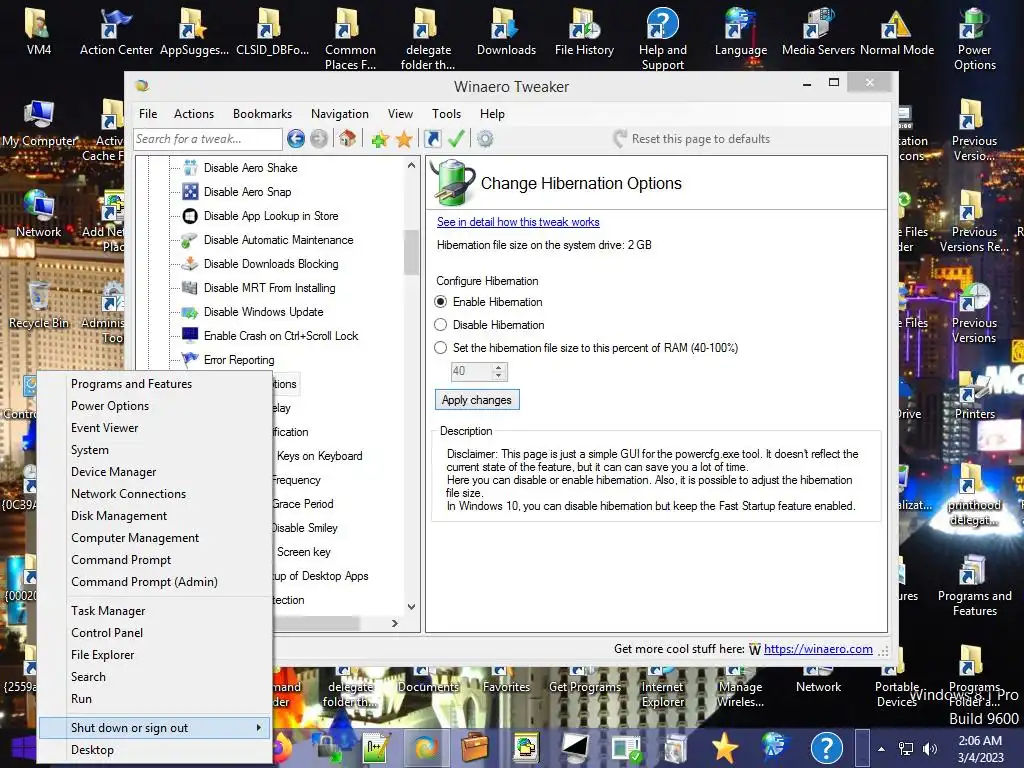Increase hibernation percent with up spinner arrow
This screenshot has height=768, width=1024.
[499, 368]
